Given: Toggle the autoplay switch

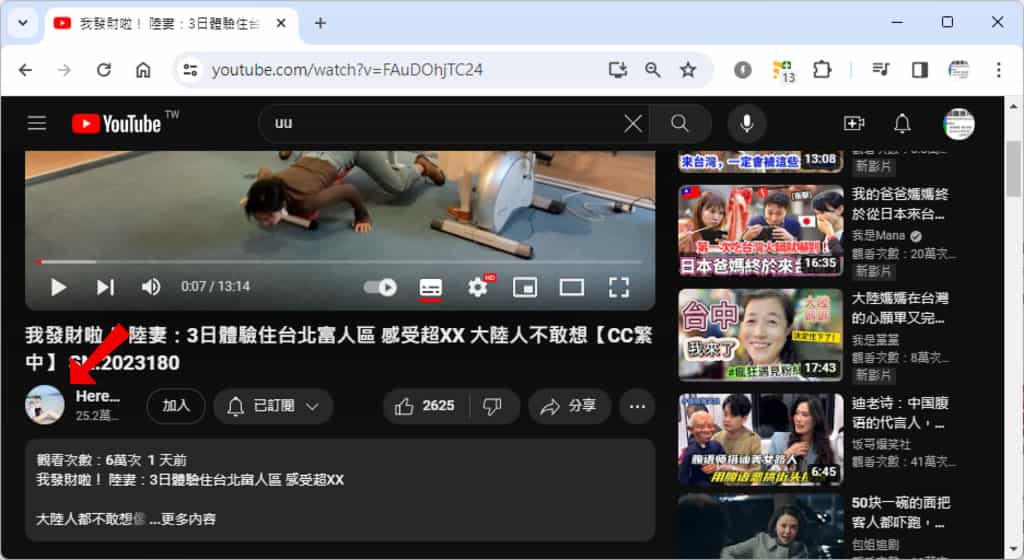Looking at the screenshot, I should [x=380, y=287].
